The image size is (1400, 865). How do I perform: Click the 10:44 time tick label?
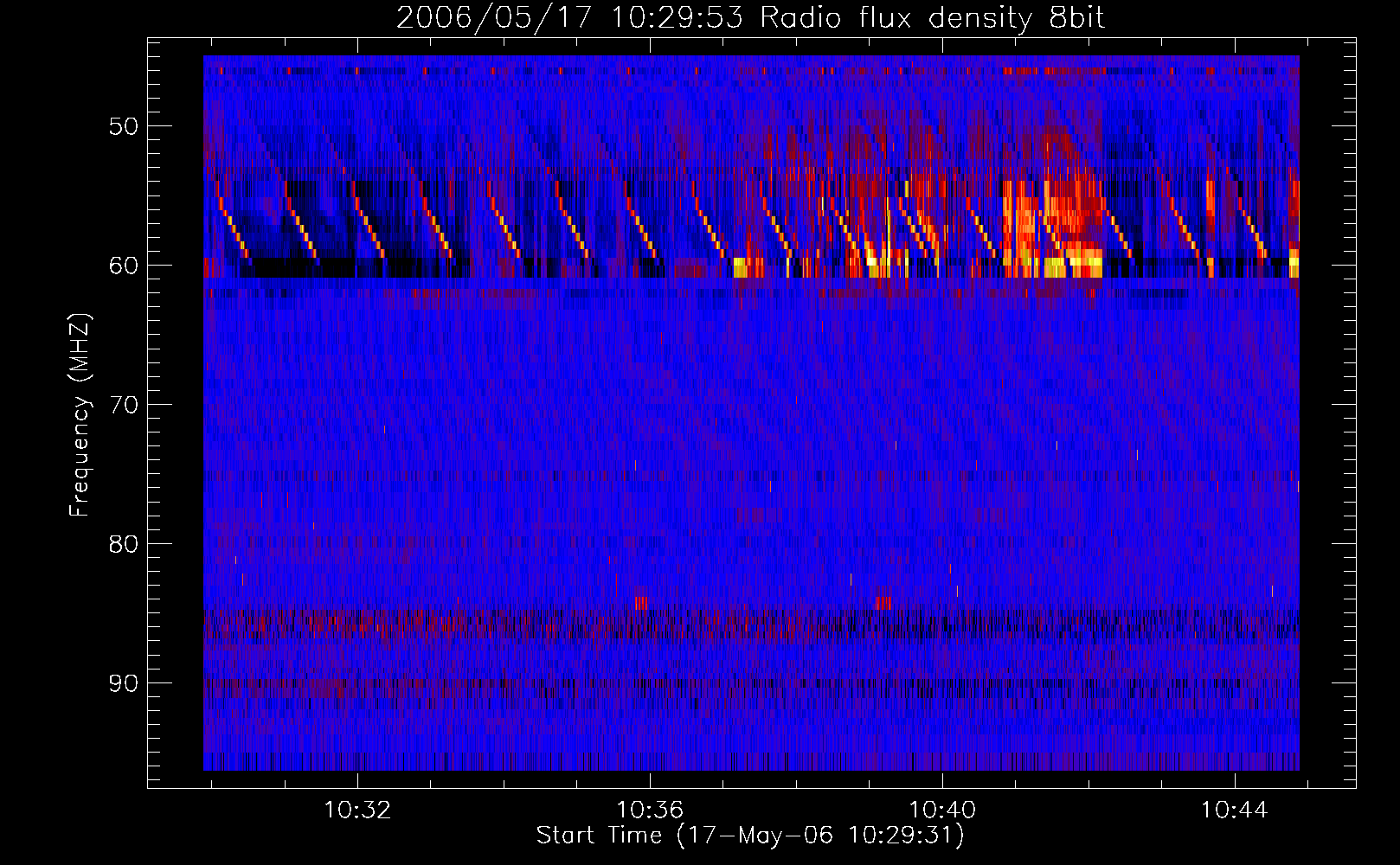1235,810
